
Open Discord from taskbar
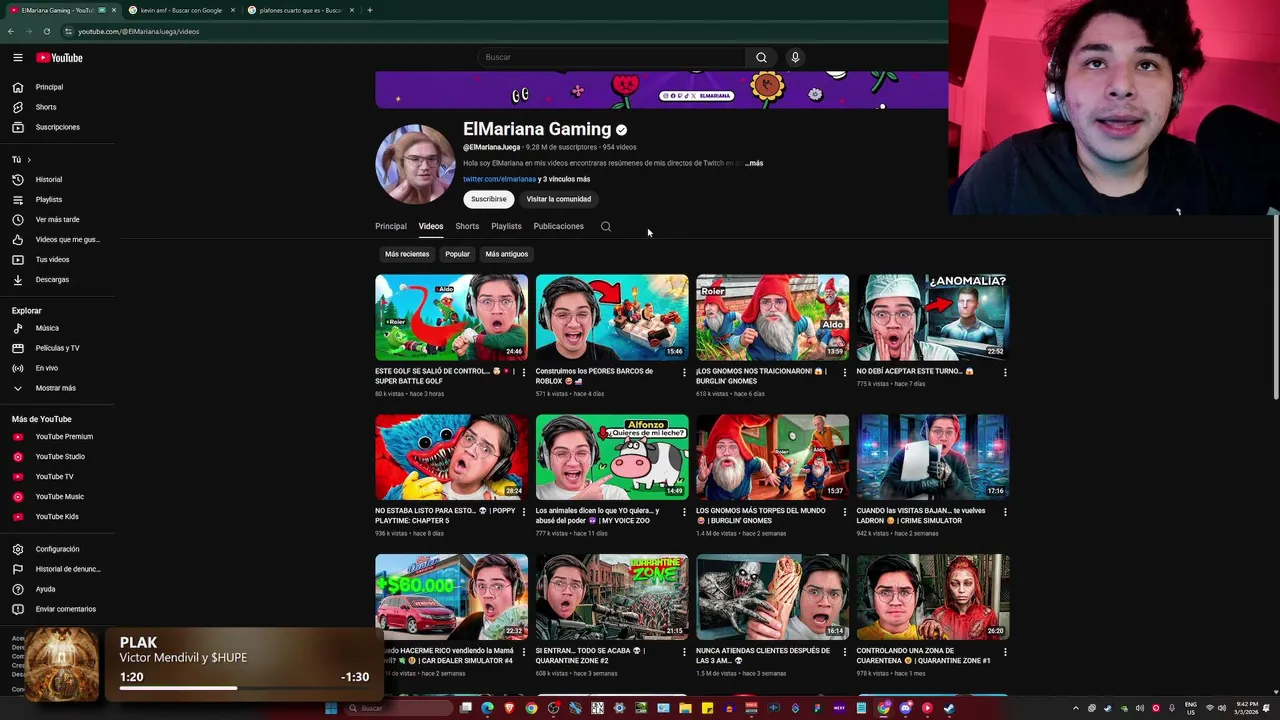tap(905, 708)
